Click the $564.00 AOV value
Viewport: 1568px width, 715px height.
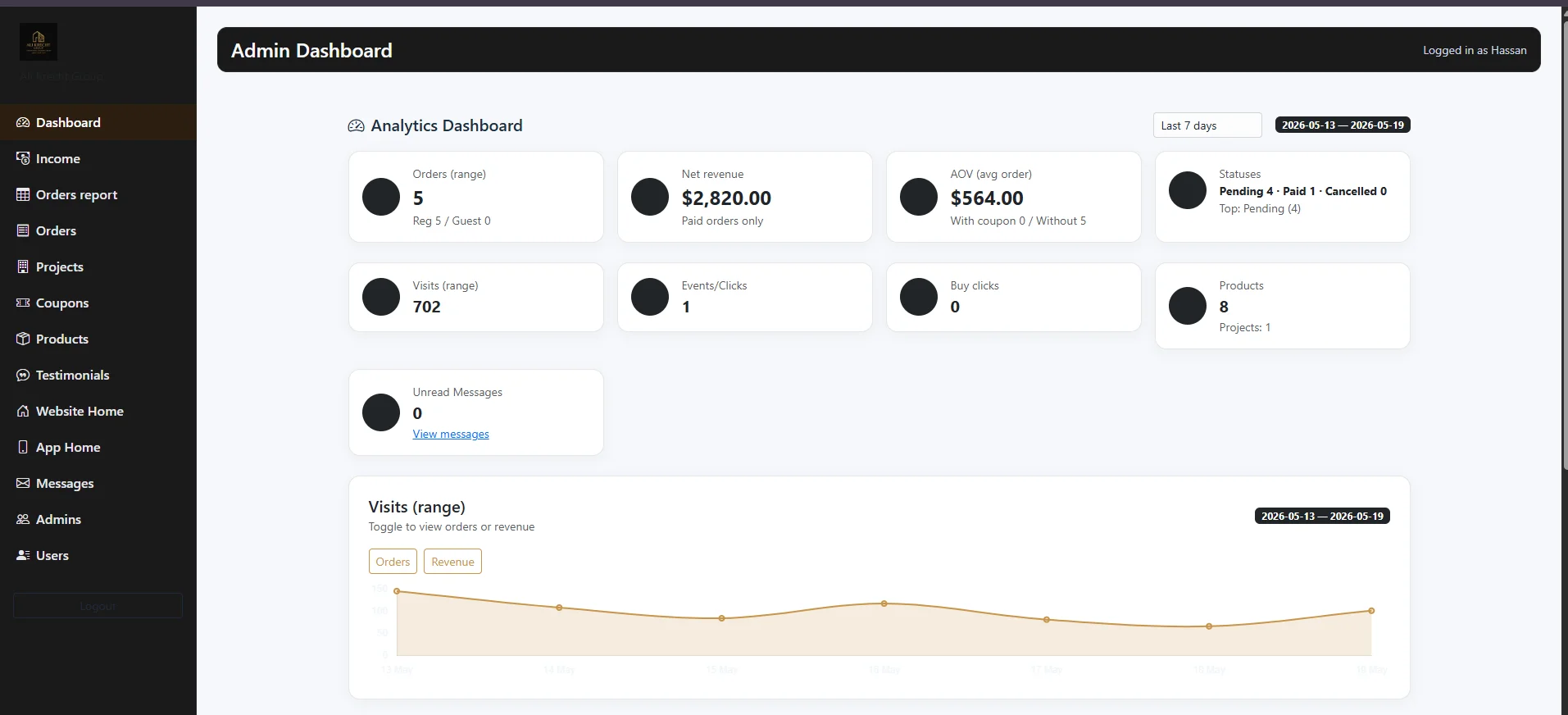point(987,198)
